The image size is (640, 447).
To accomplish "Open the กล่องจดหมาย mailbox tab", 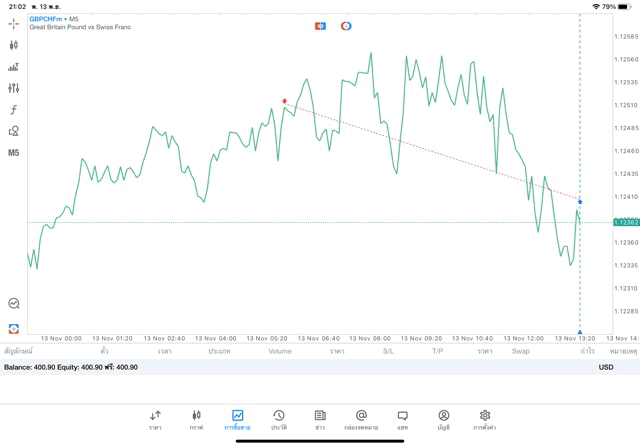I will pyautogui.click(x=361, y=419).
